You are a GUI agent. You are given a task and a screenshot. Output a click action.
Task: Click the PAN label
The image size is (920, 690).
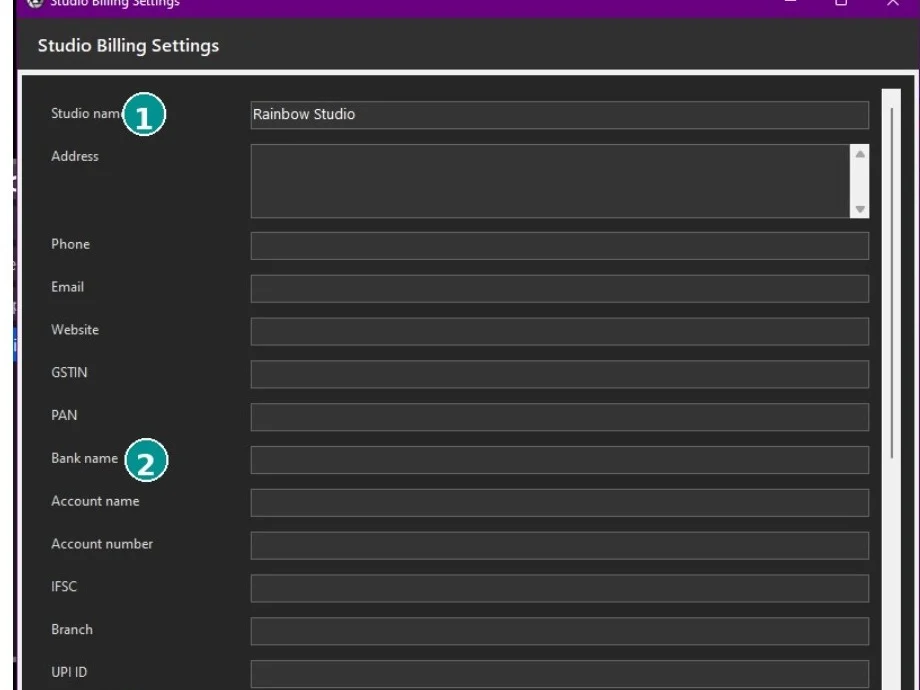64,415
